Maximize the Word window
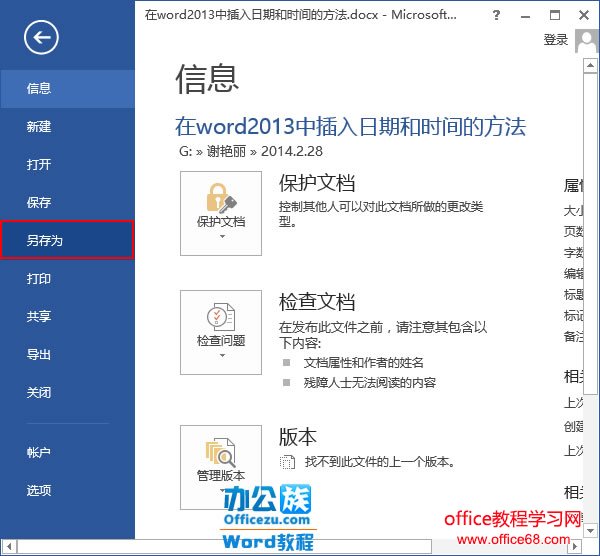The height and width of the screenshot is (556, 600). point(555,15)
